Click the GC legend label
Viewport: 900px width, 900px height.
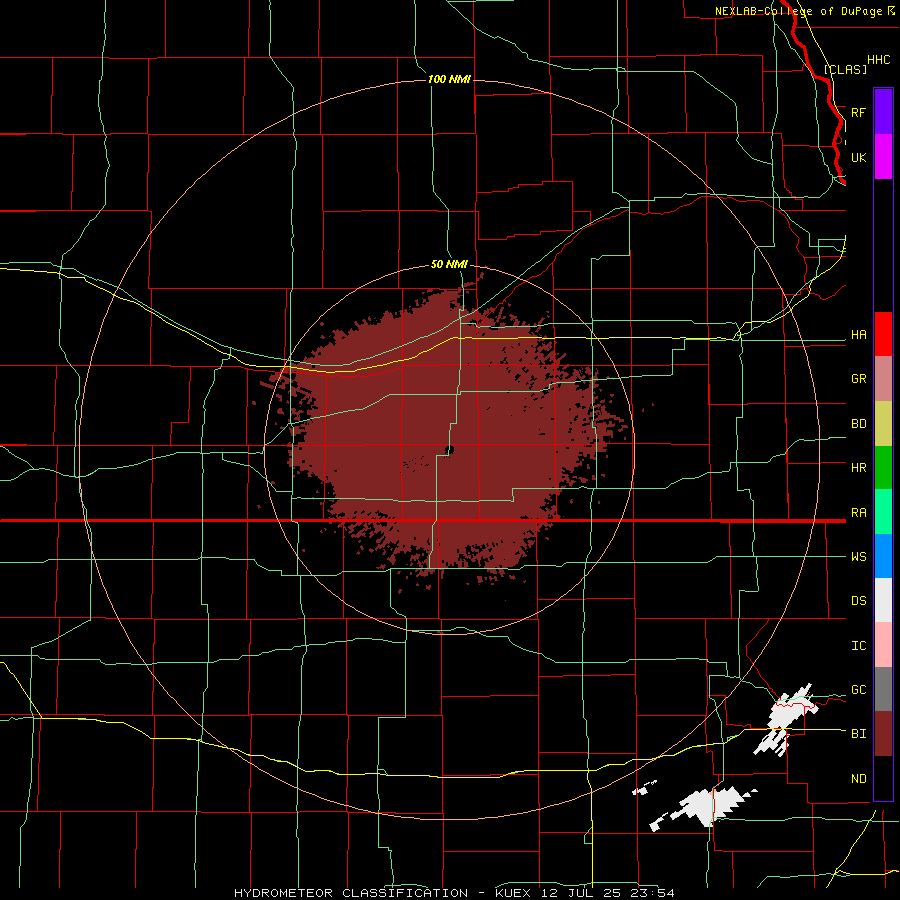[x=858, y=690]
